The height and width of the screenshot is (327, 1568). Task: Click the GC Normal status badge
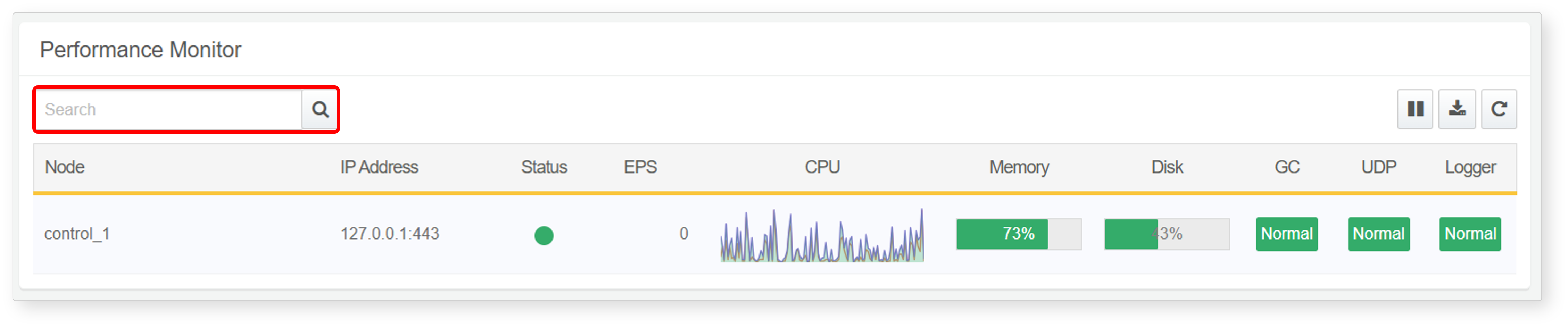pos(1286,234)
